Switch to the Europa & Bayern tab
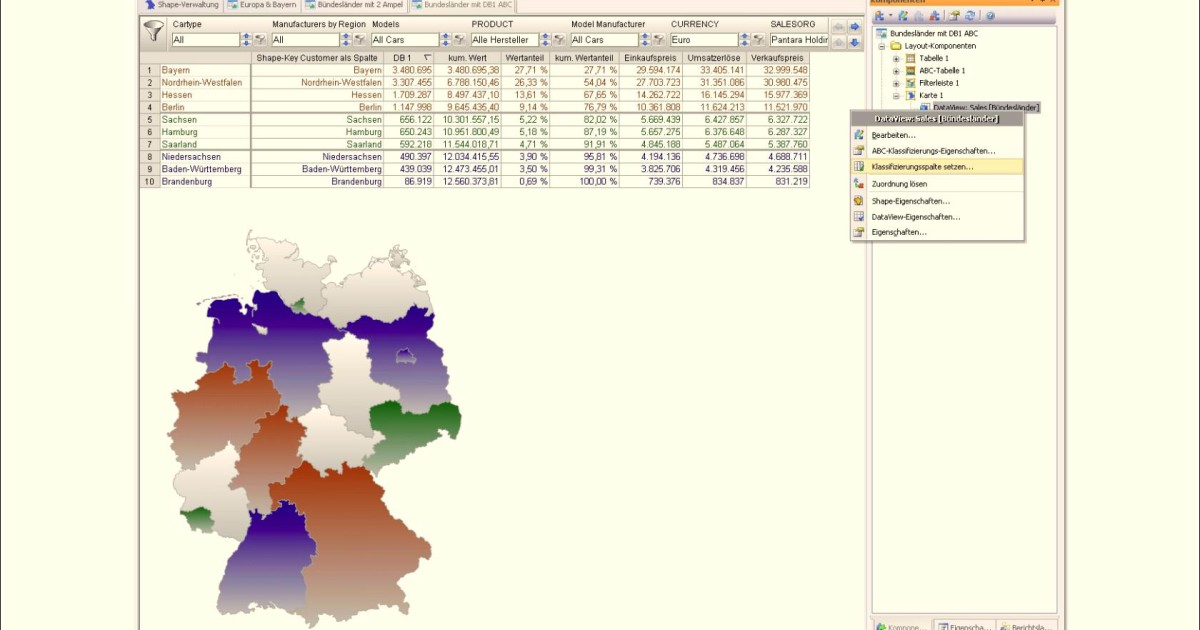The image size is (1200, 630). click(263, 5)
